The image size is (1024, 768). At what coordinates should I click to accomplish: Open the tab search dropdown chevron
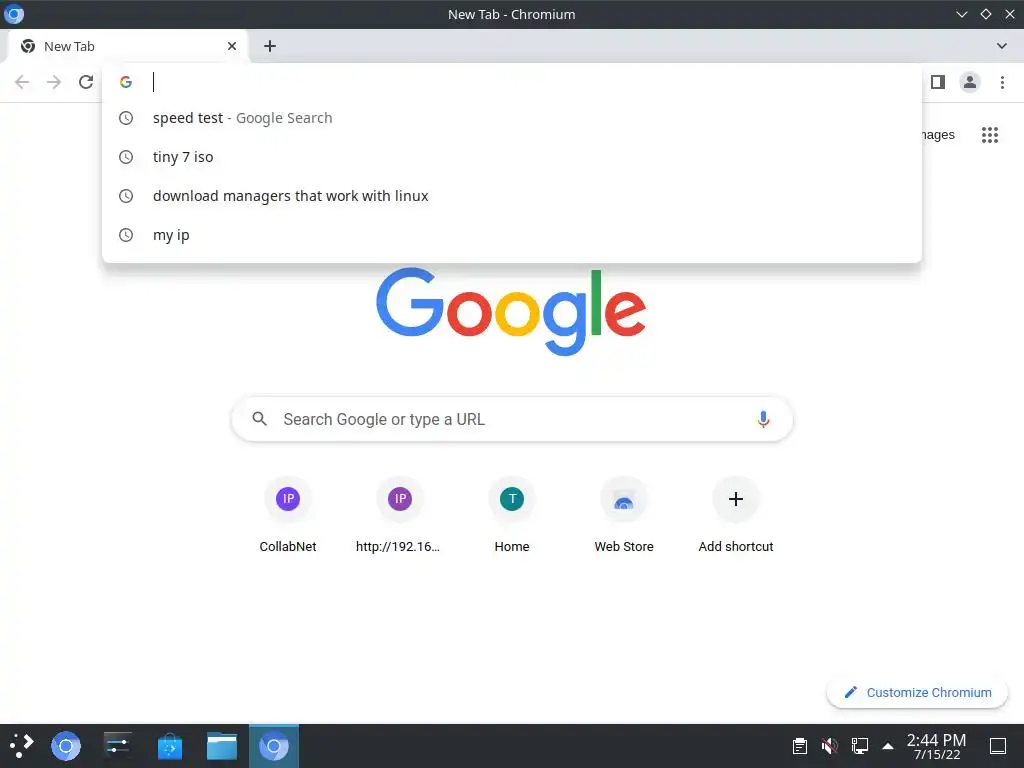(1002, 46)
